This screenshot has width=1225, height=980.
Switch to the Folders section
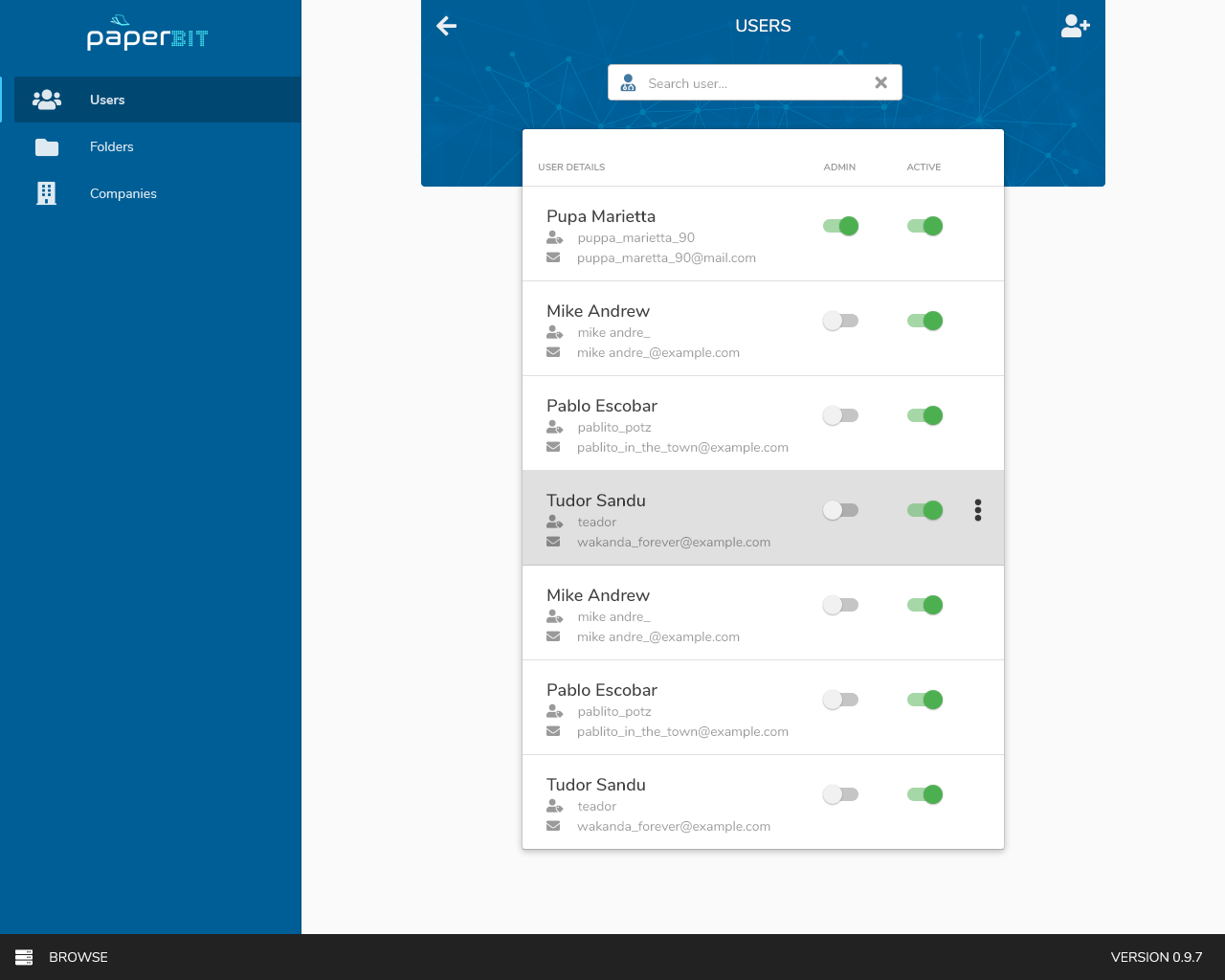click(x=111, y=146)
